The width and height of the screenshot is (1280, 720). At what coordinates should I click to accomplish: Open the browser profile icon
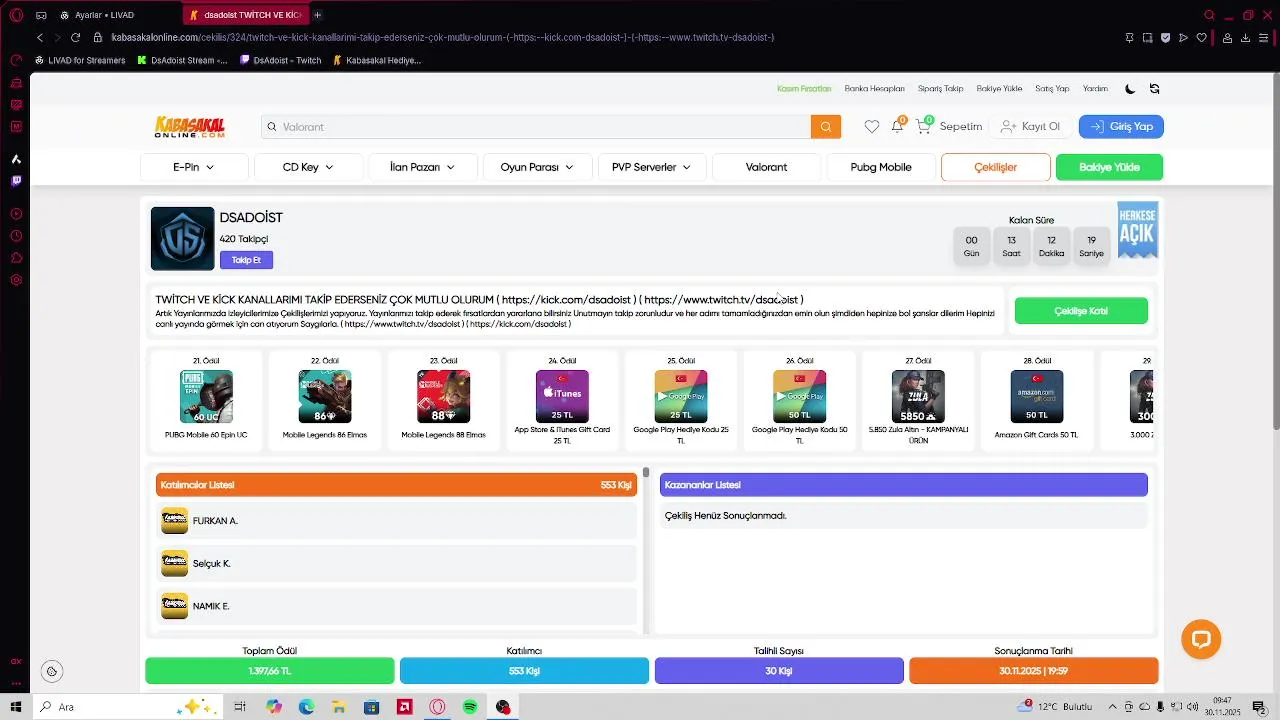[x=1227, y=38]
